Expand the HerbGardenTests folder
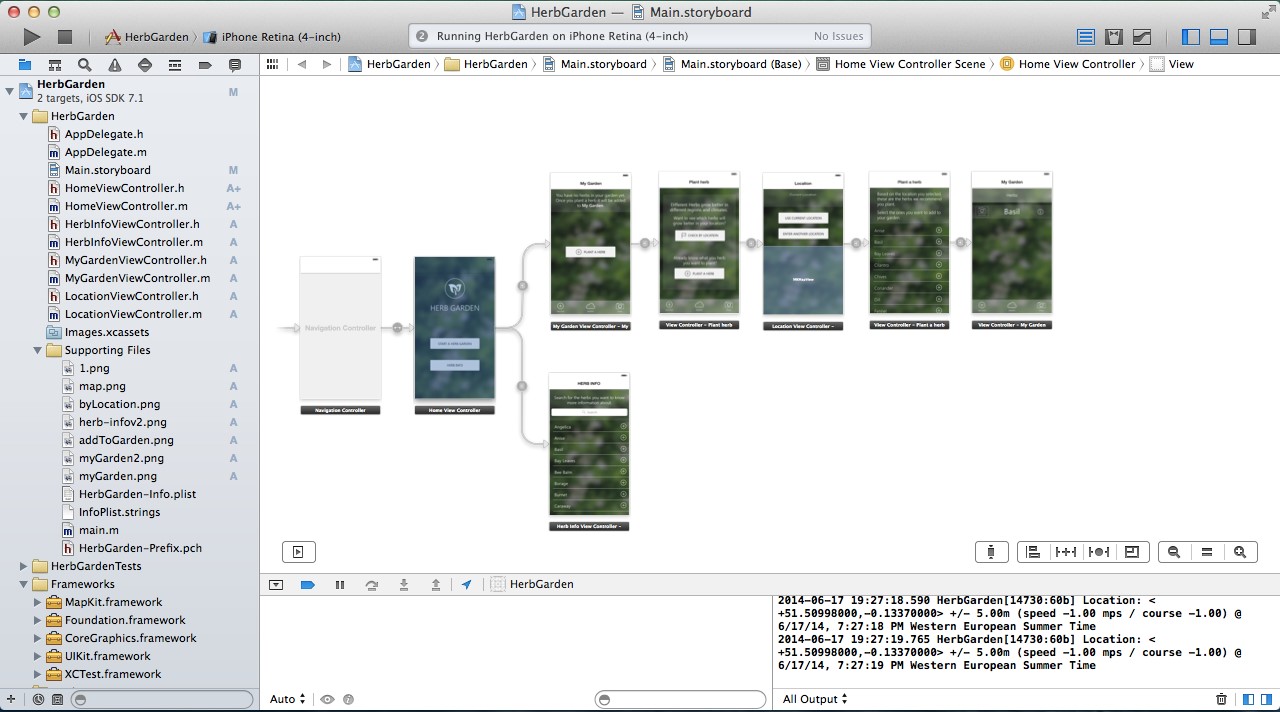This screenshot has height=712, width=1280. point(24,566)
